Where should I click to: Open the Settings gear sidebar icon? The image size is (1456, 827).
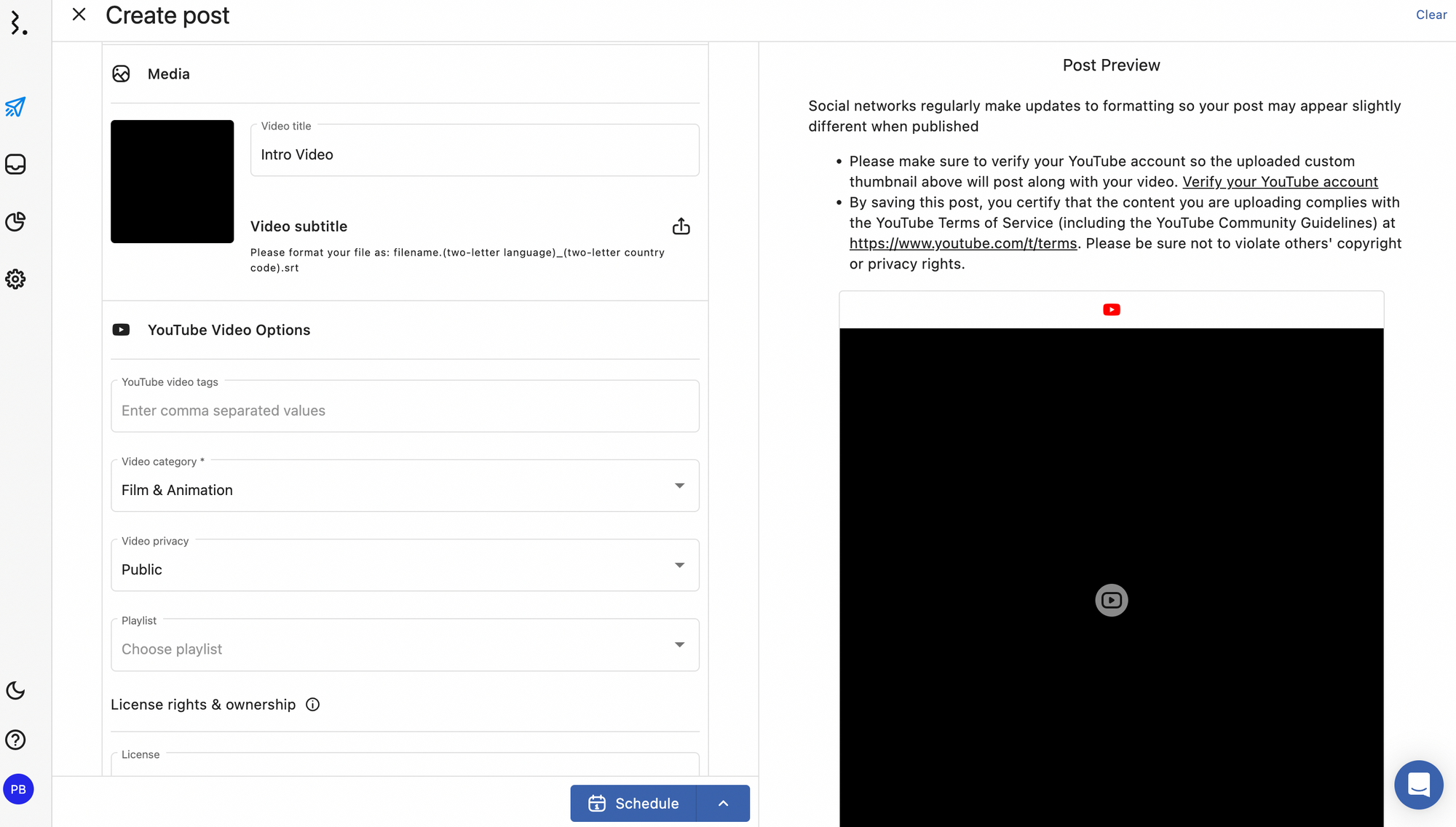(x=15, y=279)
